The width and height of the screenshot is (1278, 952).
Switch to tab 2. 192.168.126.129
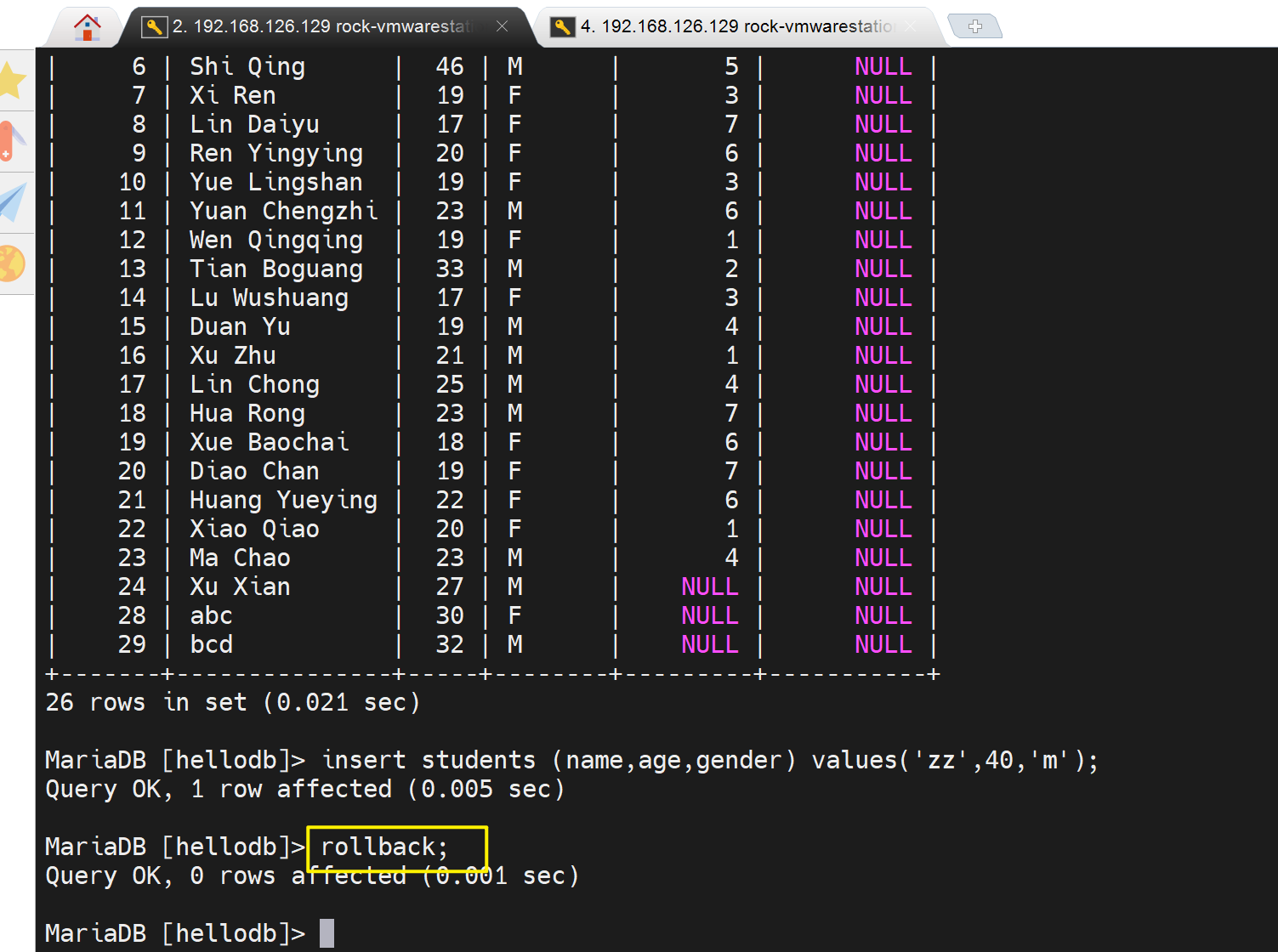tap(323, 27)
